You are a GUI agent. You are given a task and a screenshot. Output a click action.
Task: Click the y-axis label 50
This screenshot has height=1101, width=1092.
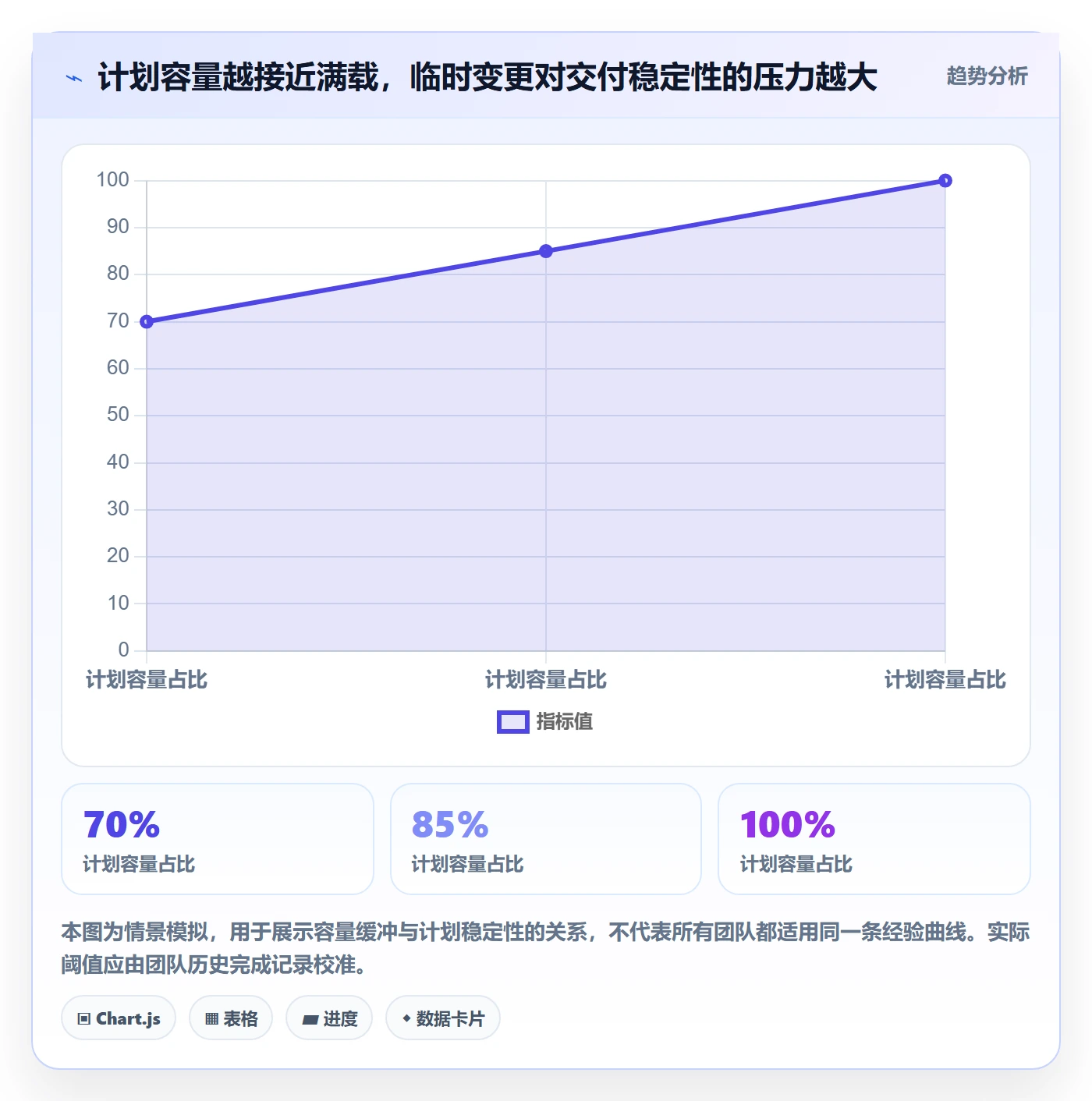(118, 415)
